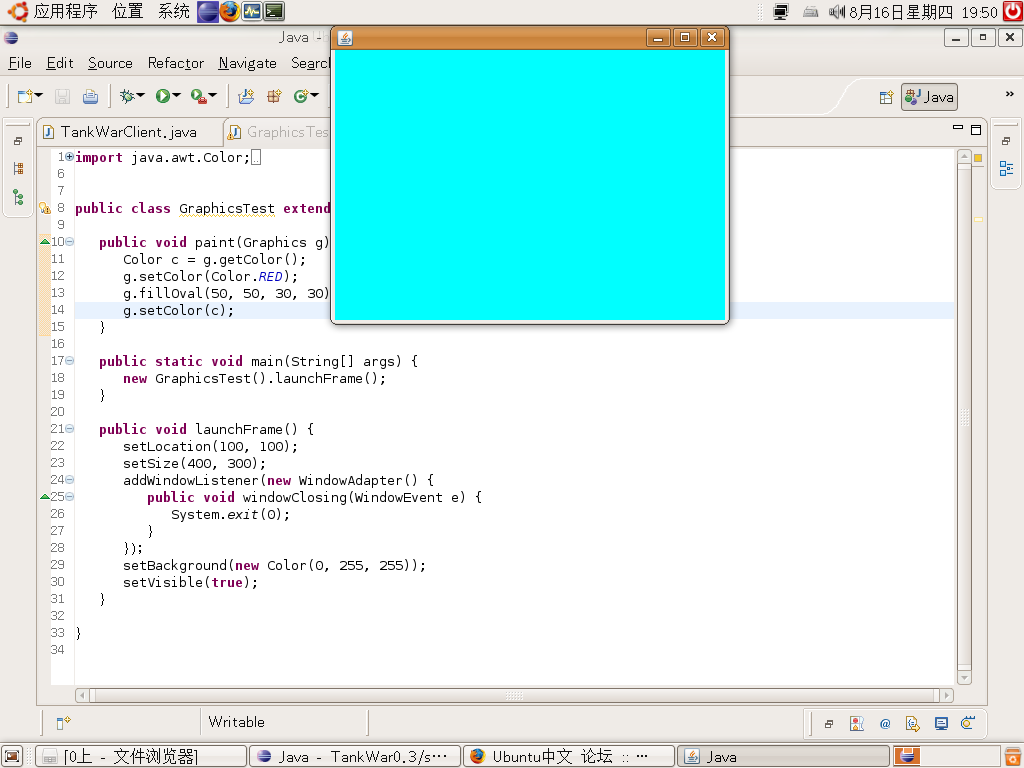This screenshot has height=768, width=1024.
Task: Open the New dropdown arrow
Action: click(x=39, y=96)
